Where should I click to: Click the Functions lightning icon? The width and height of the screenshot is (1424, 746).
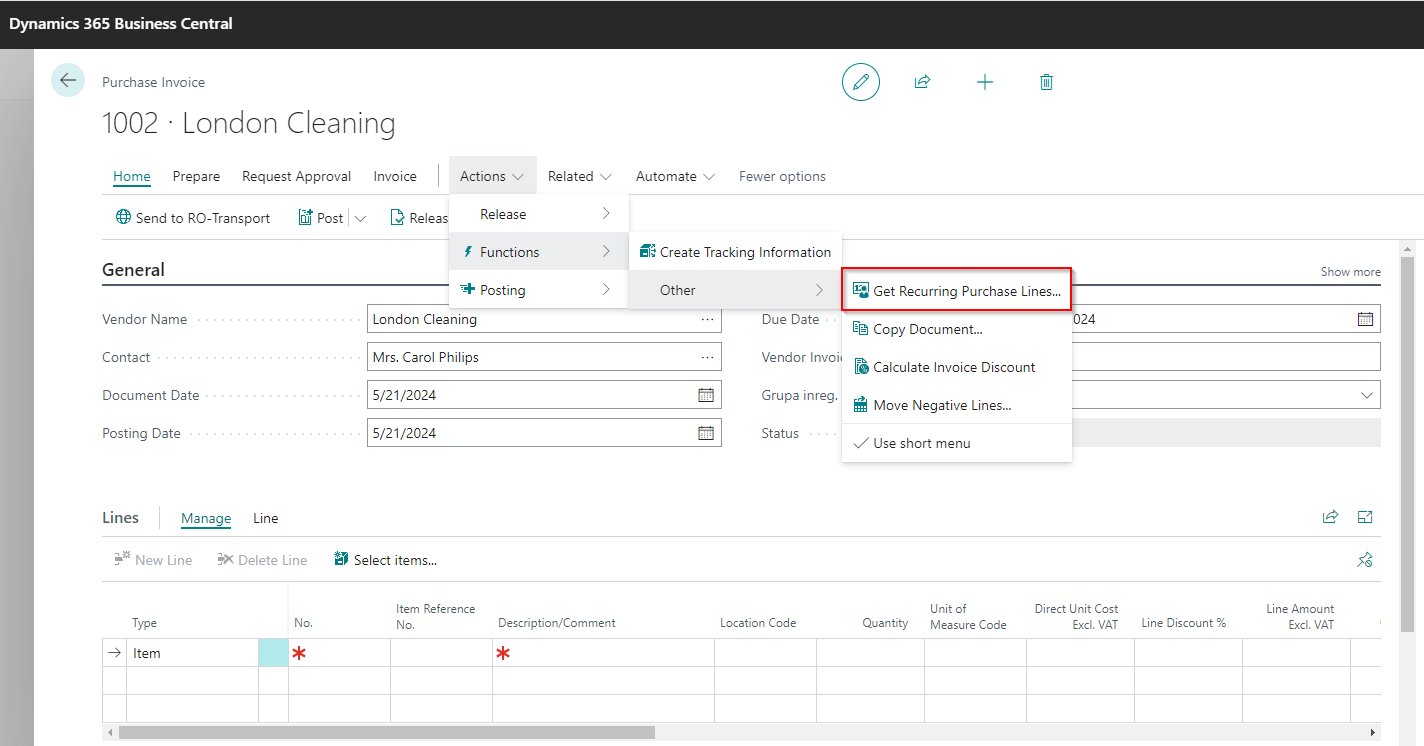467,252
